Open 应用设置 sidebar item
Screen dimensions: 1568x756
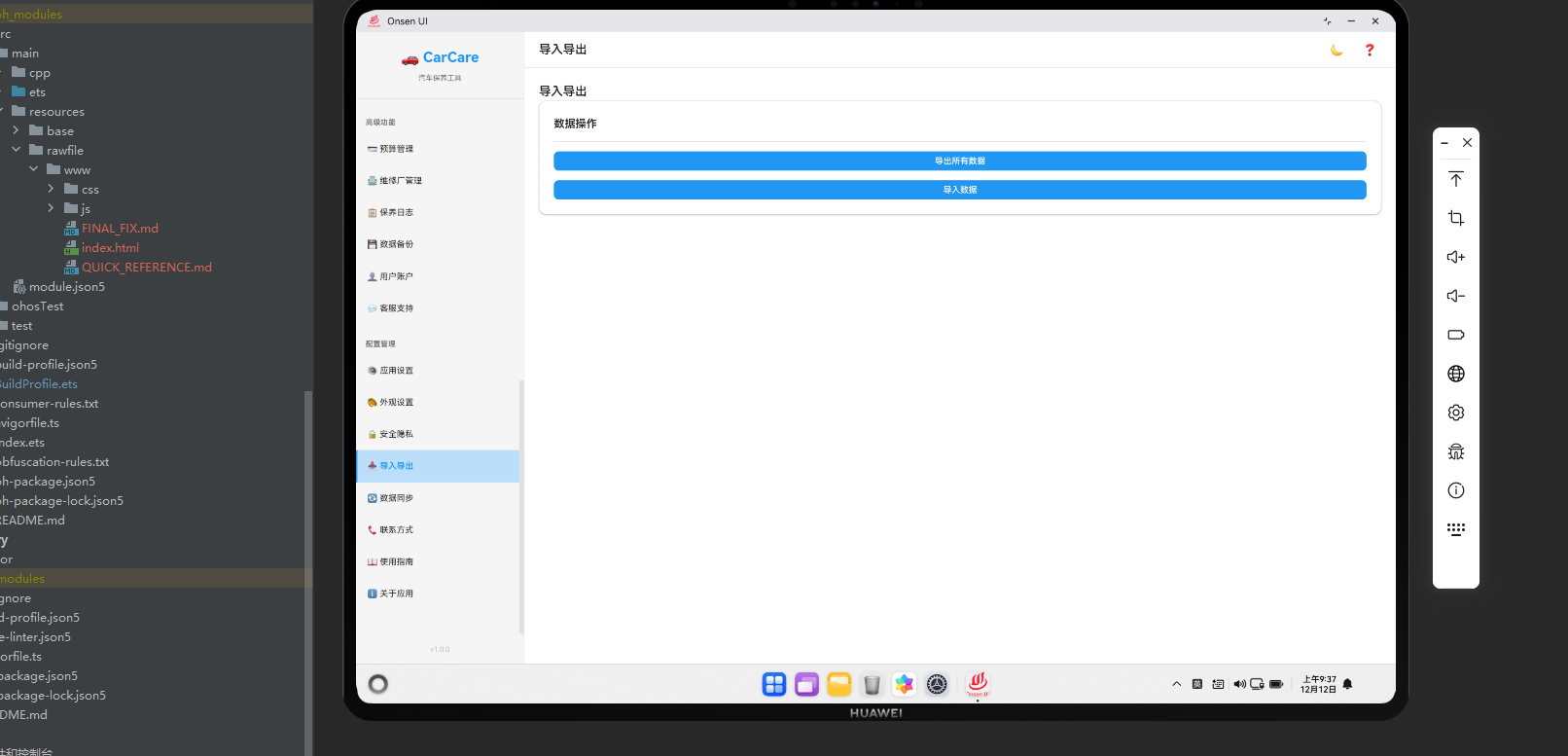pos(438,371)
